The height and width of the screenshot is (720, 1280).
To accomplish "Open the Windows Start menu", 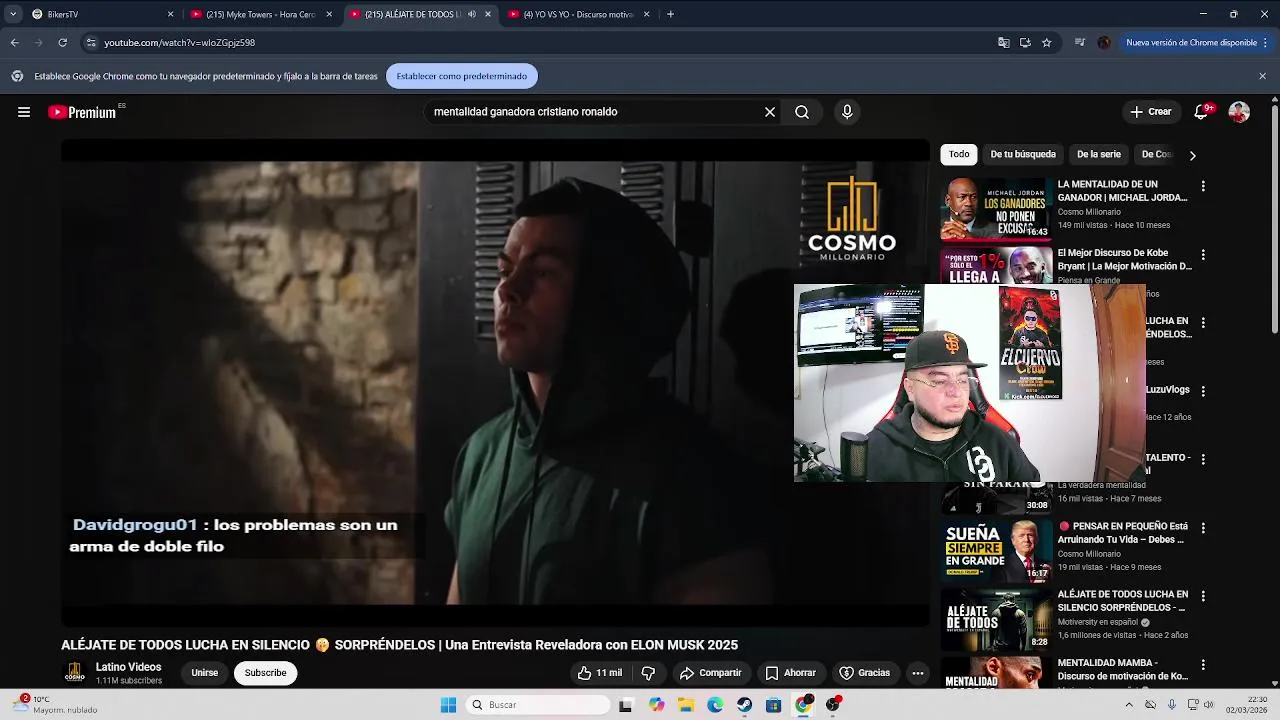I will point(448,705).
